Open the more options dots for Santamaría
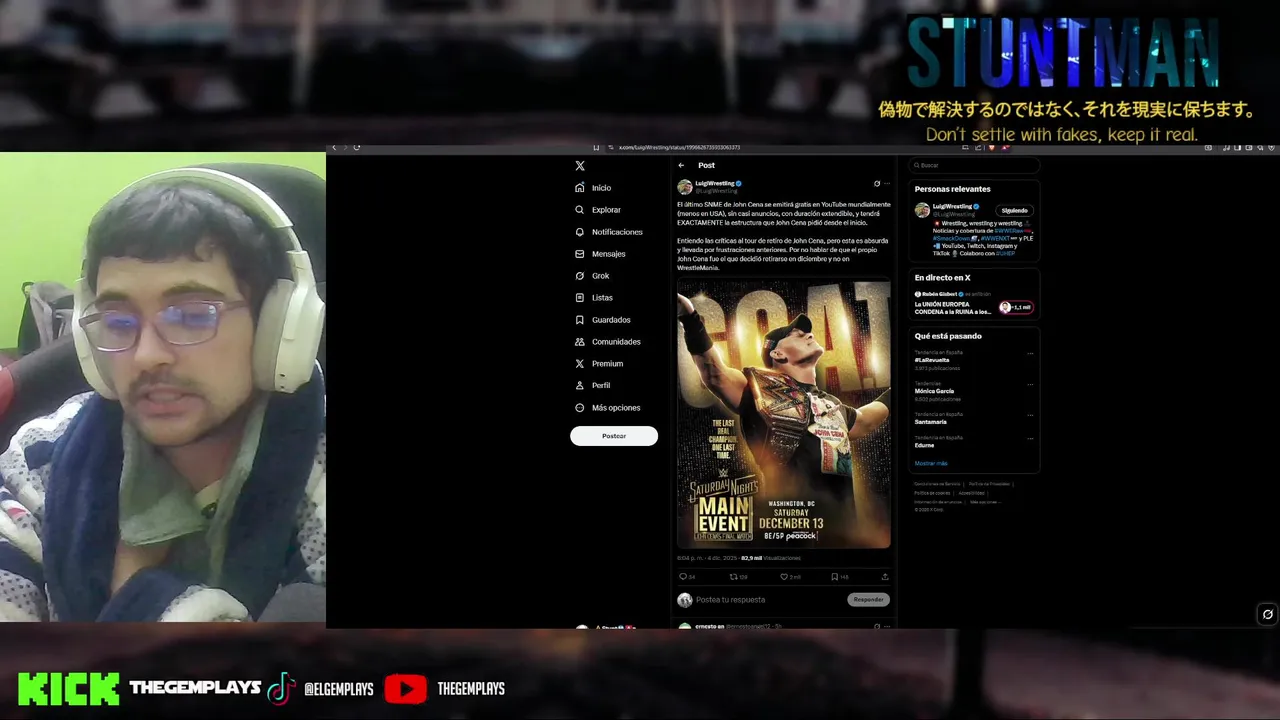The height and width of the screenshot is (720, 1280). (1030, 415)
